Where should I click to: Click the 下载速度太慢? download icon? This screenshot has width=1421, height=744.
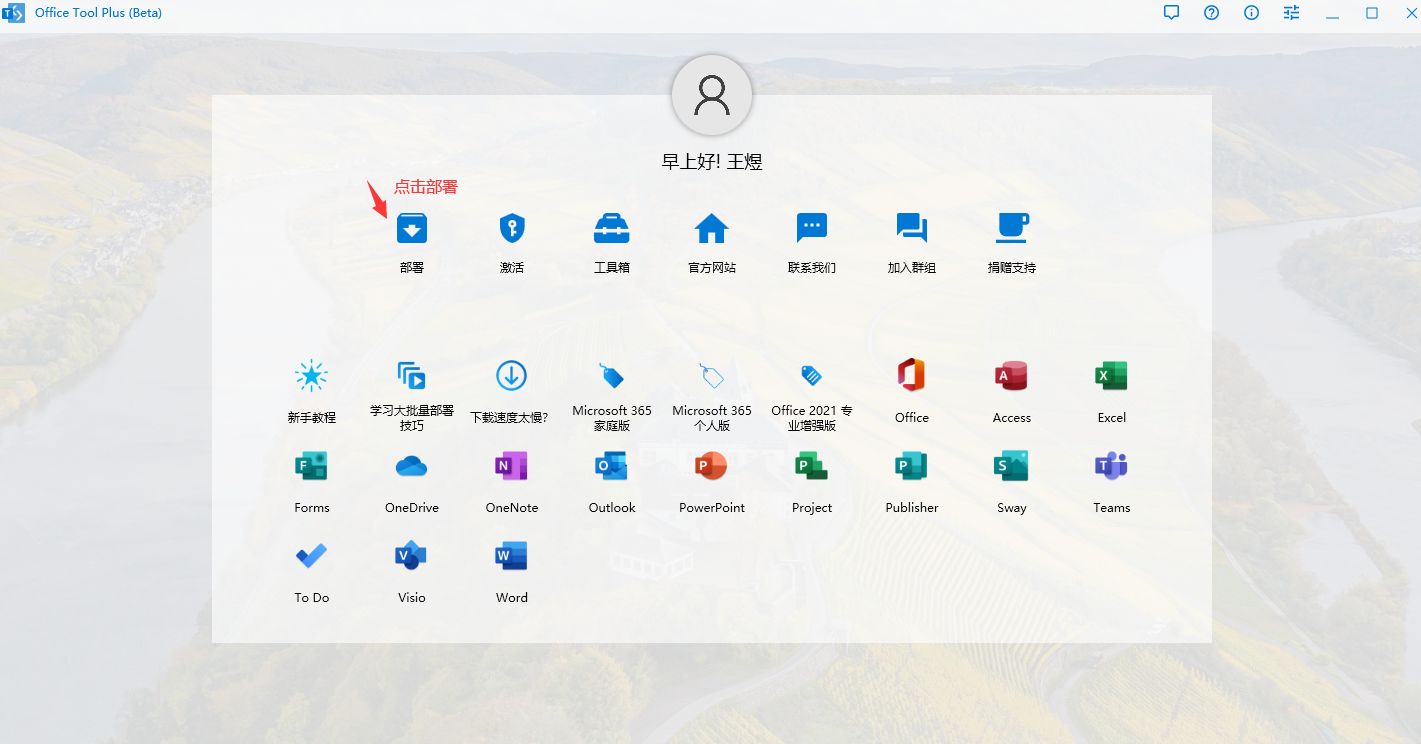pos(512,376)
